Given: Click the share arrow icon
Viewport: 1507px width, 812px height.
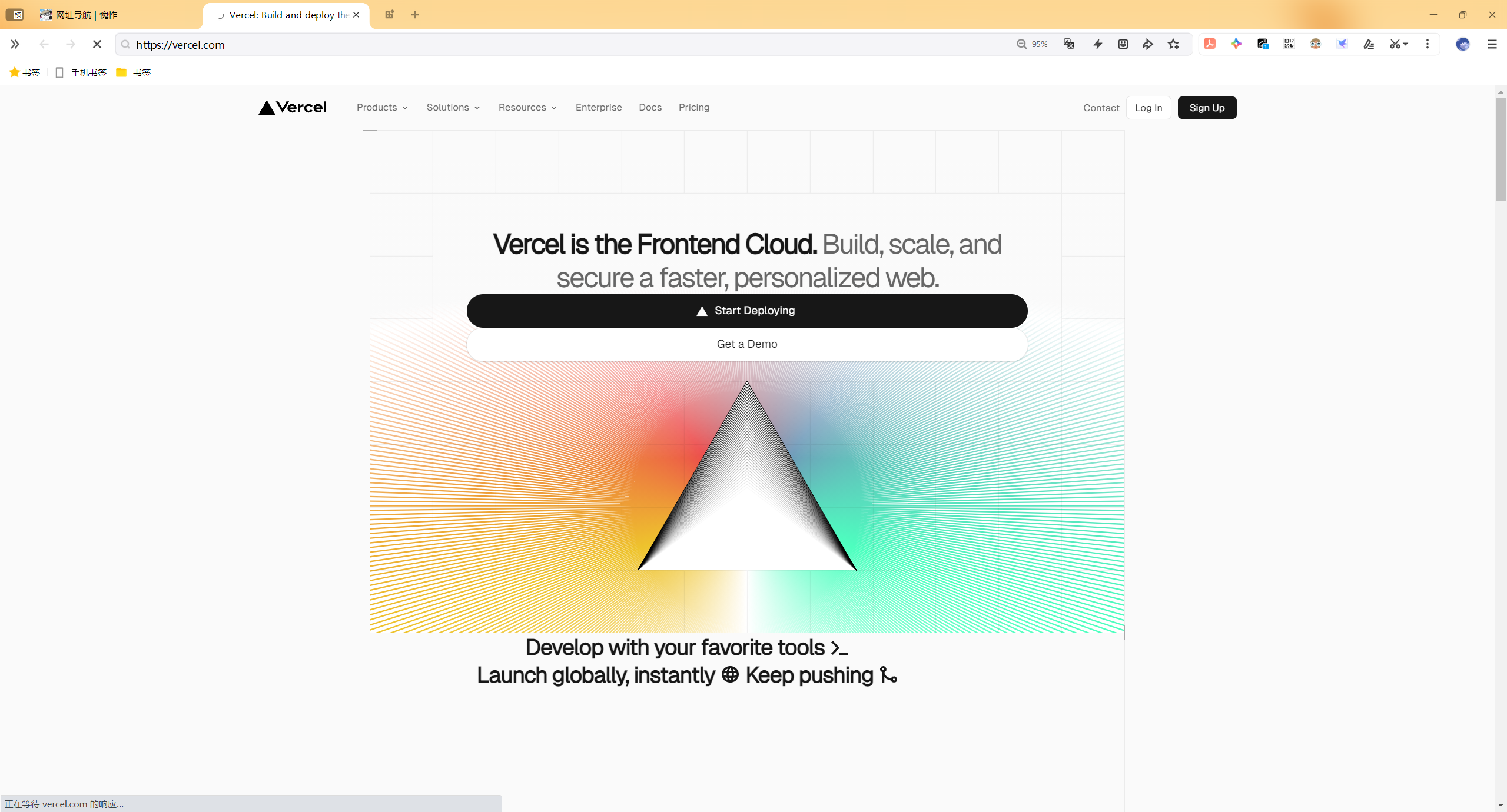Looking at the screenshot, I should click(1148, 44).
